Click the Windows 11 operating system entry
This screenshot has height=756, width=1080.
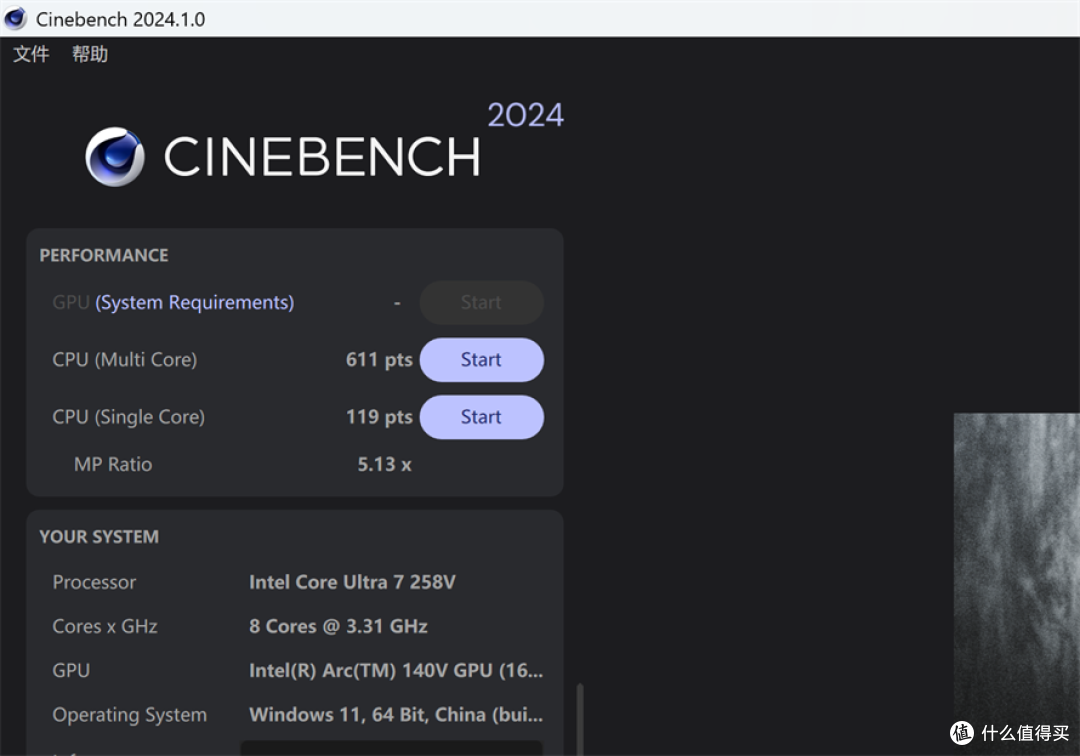396,714
